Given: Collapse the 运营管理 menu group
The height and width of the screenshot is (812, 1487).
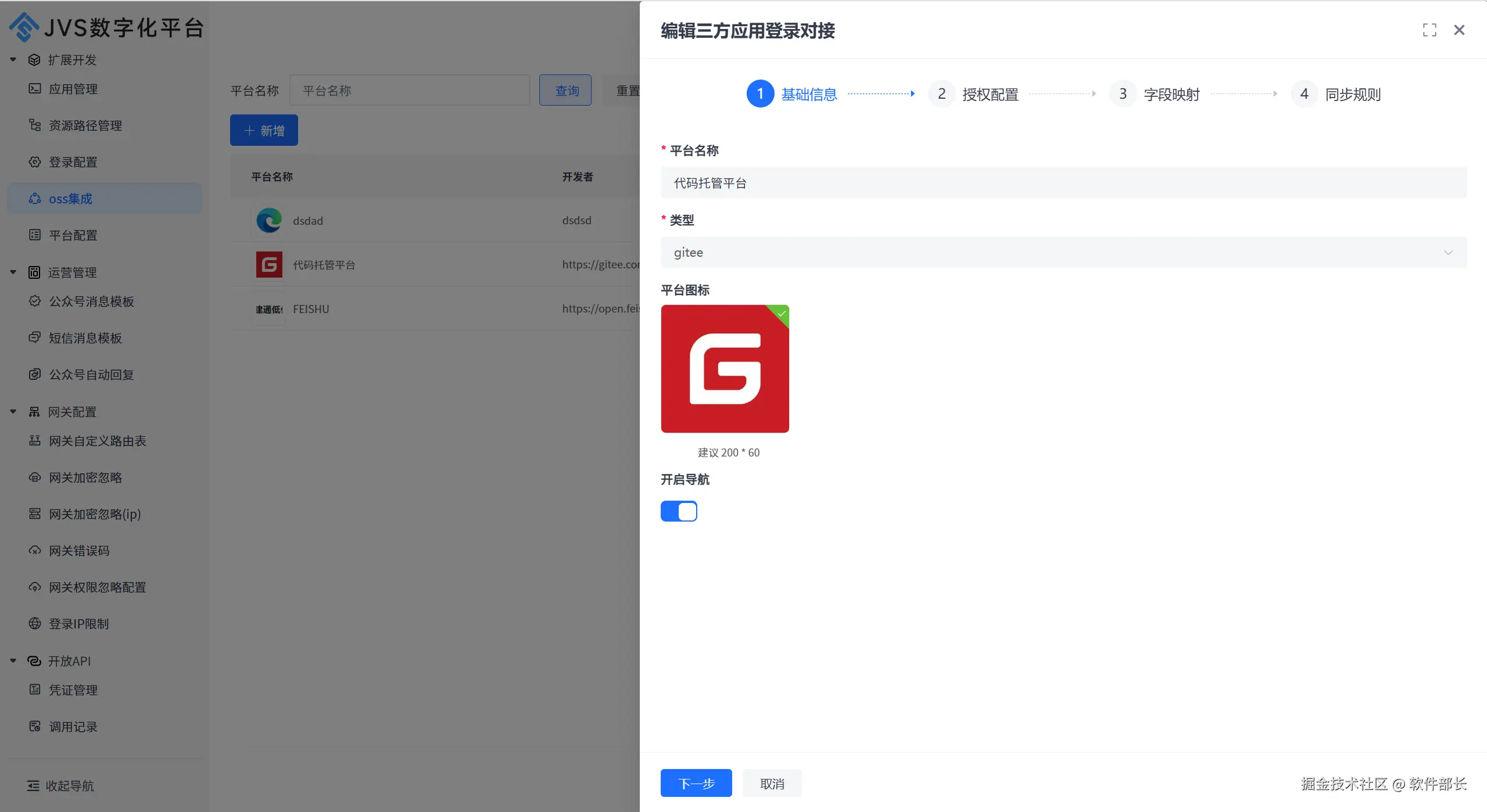Looking at the screenshot, I should 13,272.
